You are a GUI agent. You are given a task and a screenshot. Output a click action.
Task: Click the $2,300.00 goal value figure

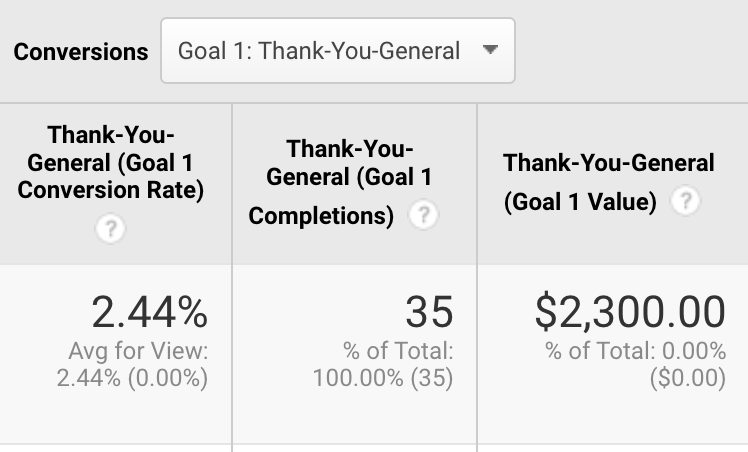pos(630,313)
